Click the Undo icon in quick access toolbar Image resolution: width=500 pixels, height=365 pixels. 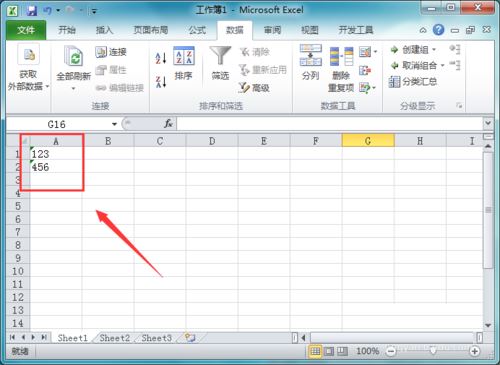[x=48, y=11]
